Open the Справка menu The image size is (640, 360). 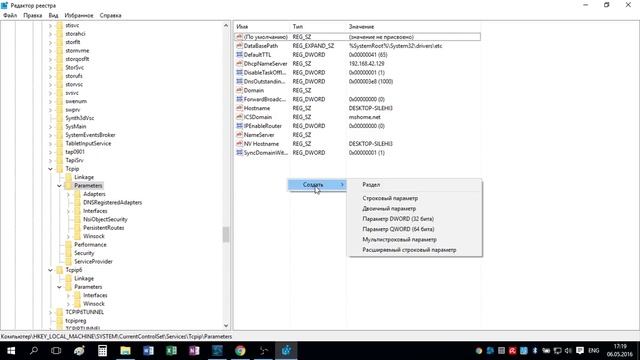(110, 15)
